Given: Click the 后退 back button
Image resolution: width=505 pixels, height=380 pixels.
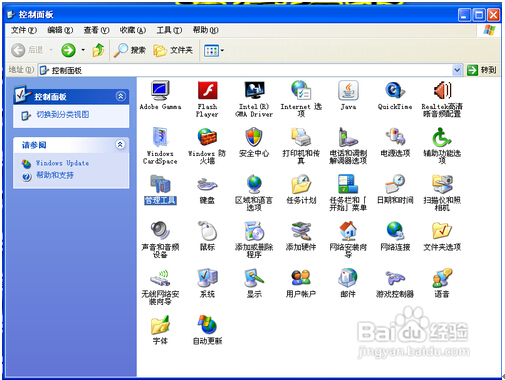Looking at the screenshot, I should [27, 50].
